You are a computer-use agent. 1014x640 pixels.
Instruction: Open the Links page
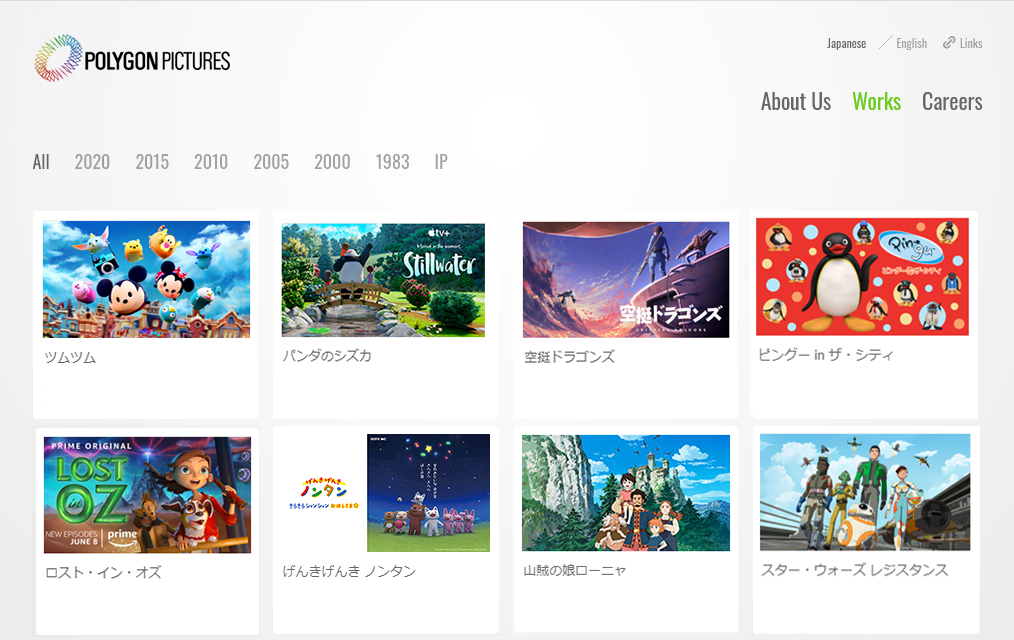971,43
